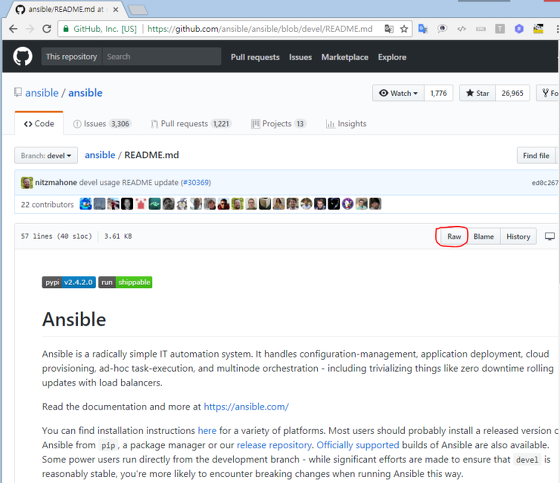This screenshot has height=483, width=560.
Task: Bookmark page with star icon in address bar
Action: [404, 29]
